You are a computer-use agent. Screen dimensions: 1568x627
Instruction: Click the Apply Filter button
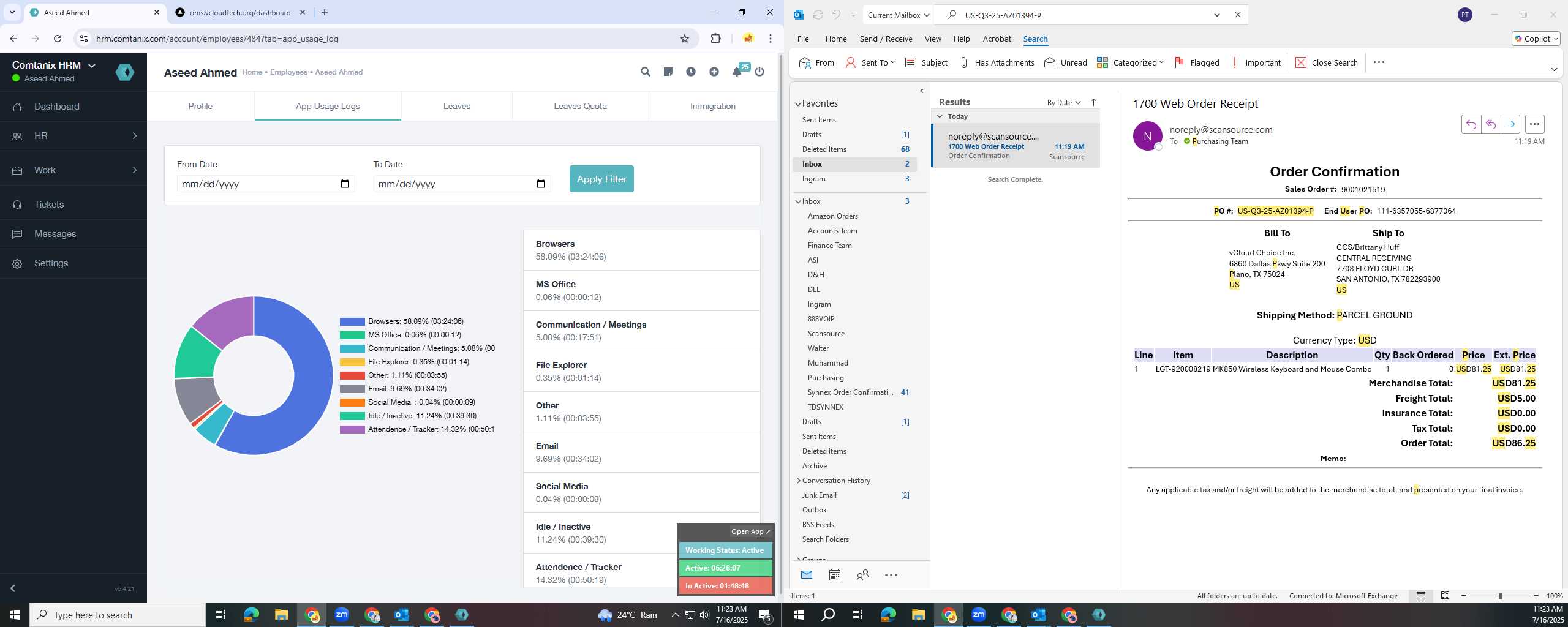(x=601, y=179)
